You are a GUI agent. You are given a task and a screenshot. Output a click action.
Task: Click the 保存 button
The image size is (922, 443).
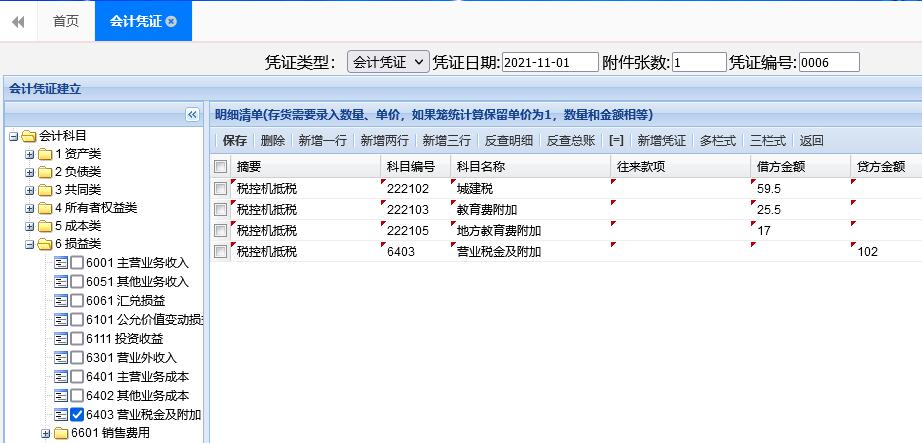234,141
